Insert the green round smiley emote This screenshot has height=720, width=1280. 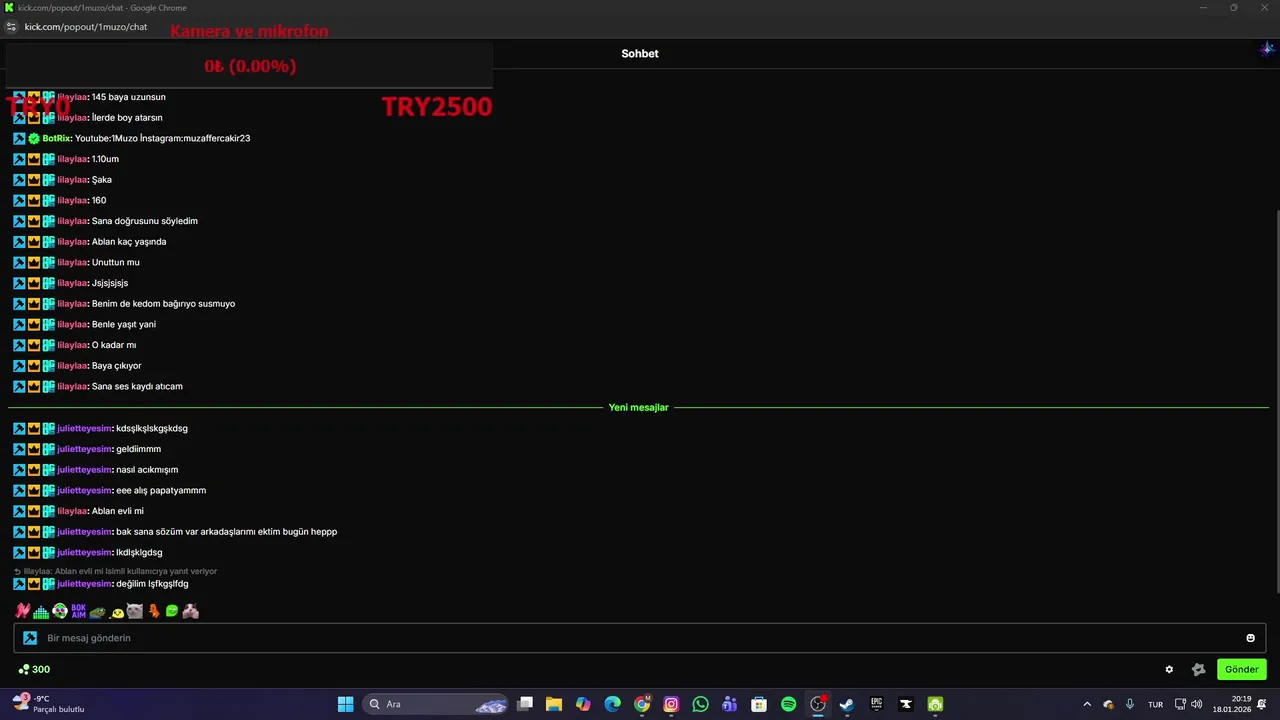(172, 611)
